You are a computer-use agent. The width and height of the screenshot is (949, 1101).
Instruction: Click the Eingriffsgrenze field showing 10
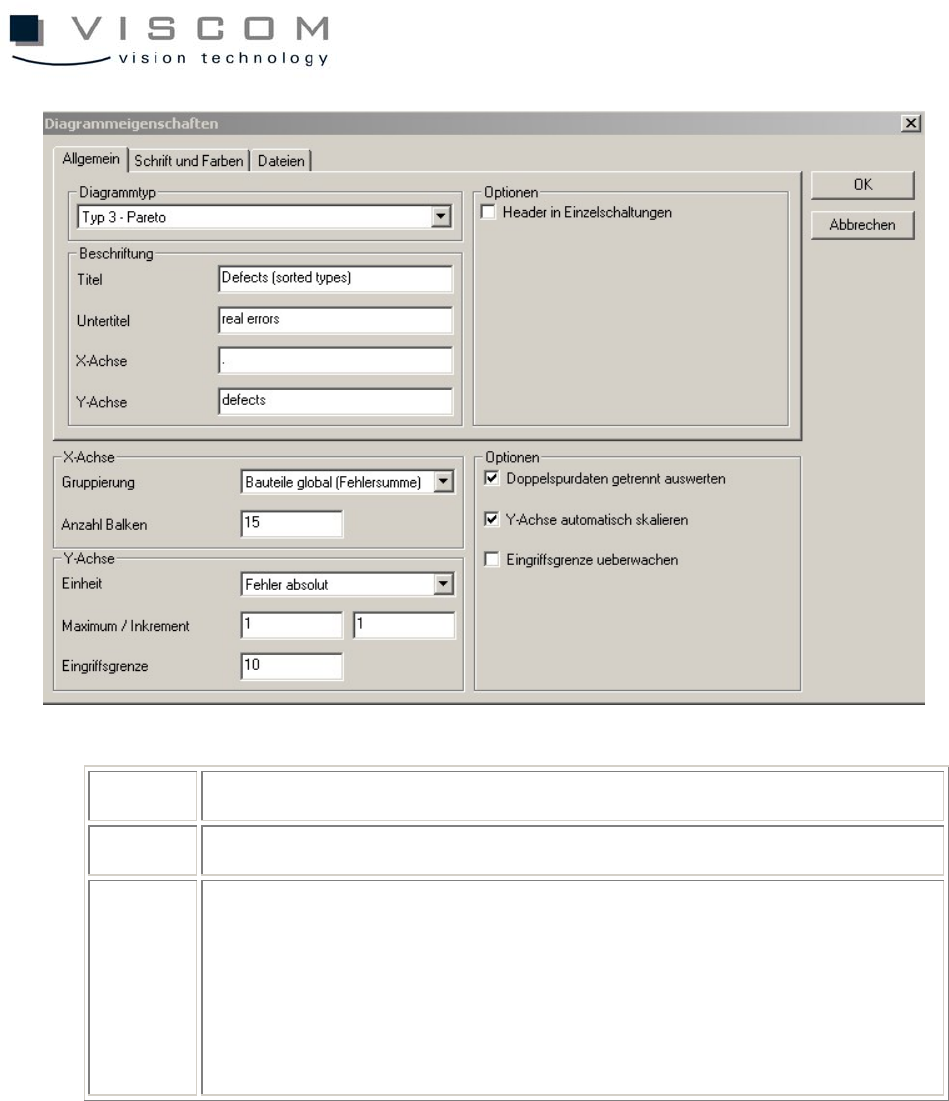point(292,666)
